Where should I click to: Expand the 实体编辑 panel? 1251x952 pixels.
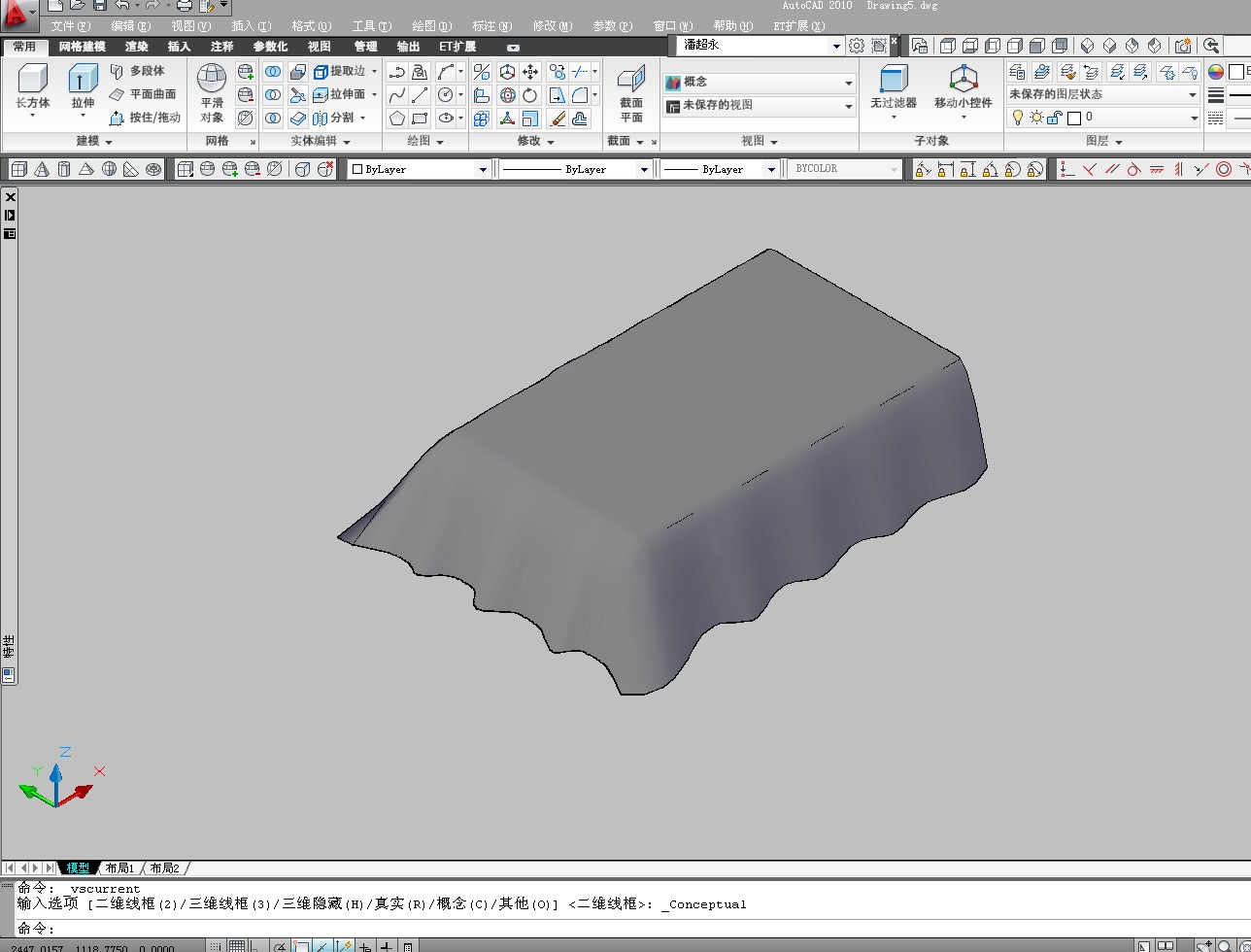(347, 142)
